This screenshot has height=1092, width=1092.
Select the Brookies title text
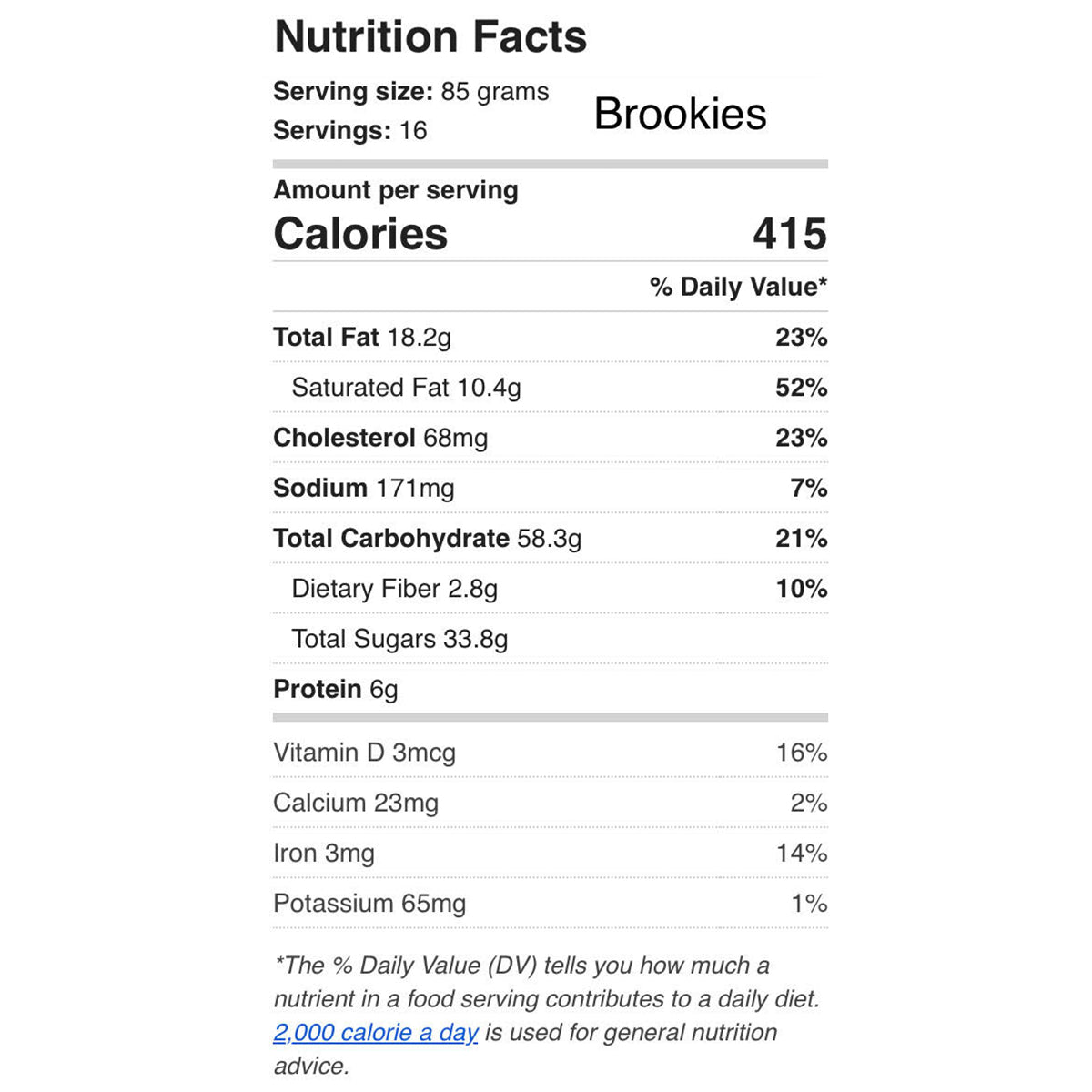[680, 114]
